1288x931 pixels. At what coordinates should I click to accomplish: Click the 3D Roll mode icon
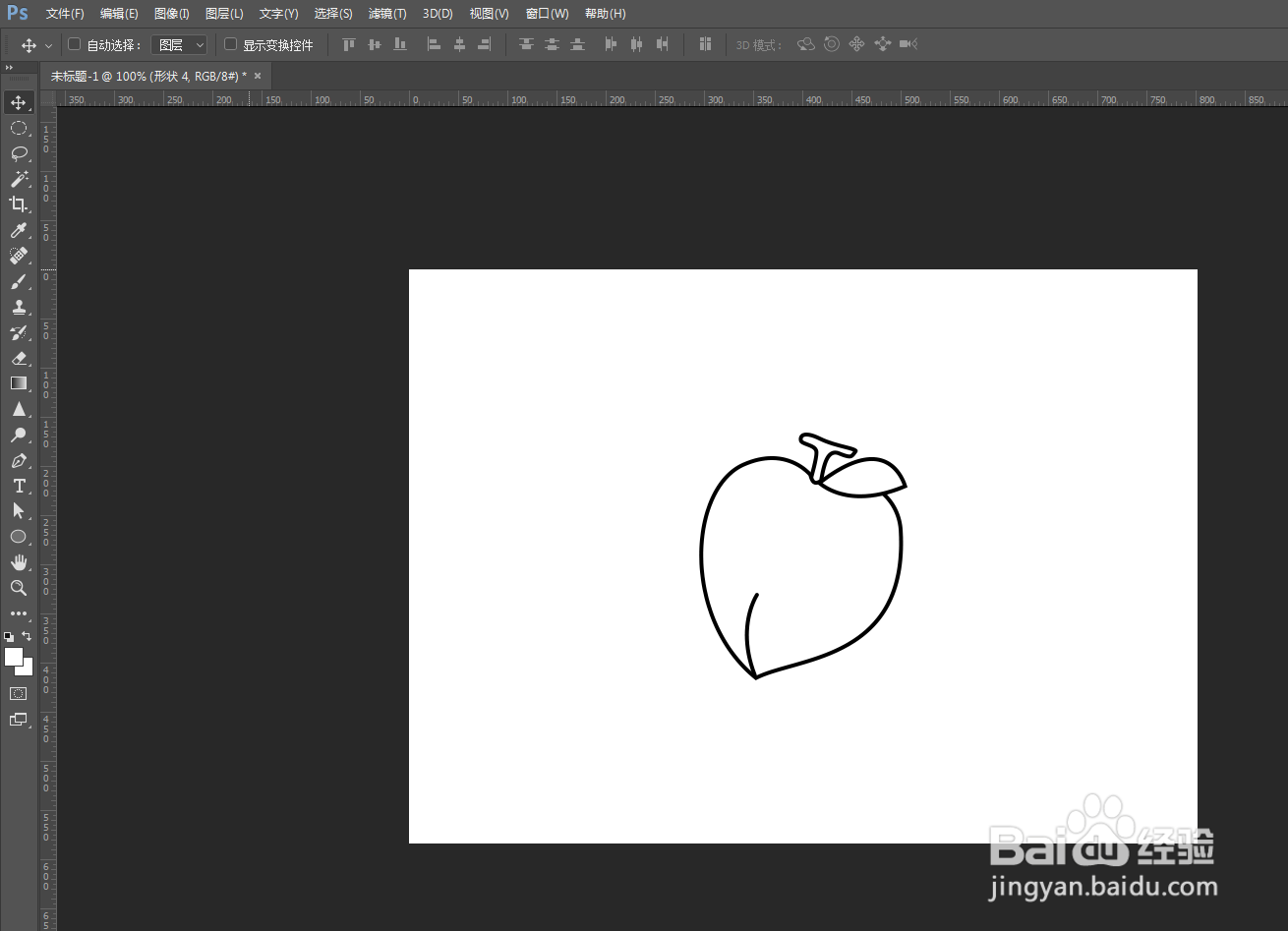pos(832,44)
